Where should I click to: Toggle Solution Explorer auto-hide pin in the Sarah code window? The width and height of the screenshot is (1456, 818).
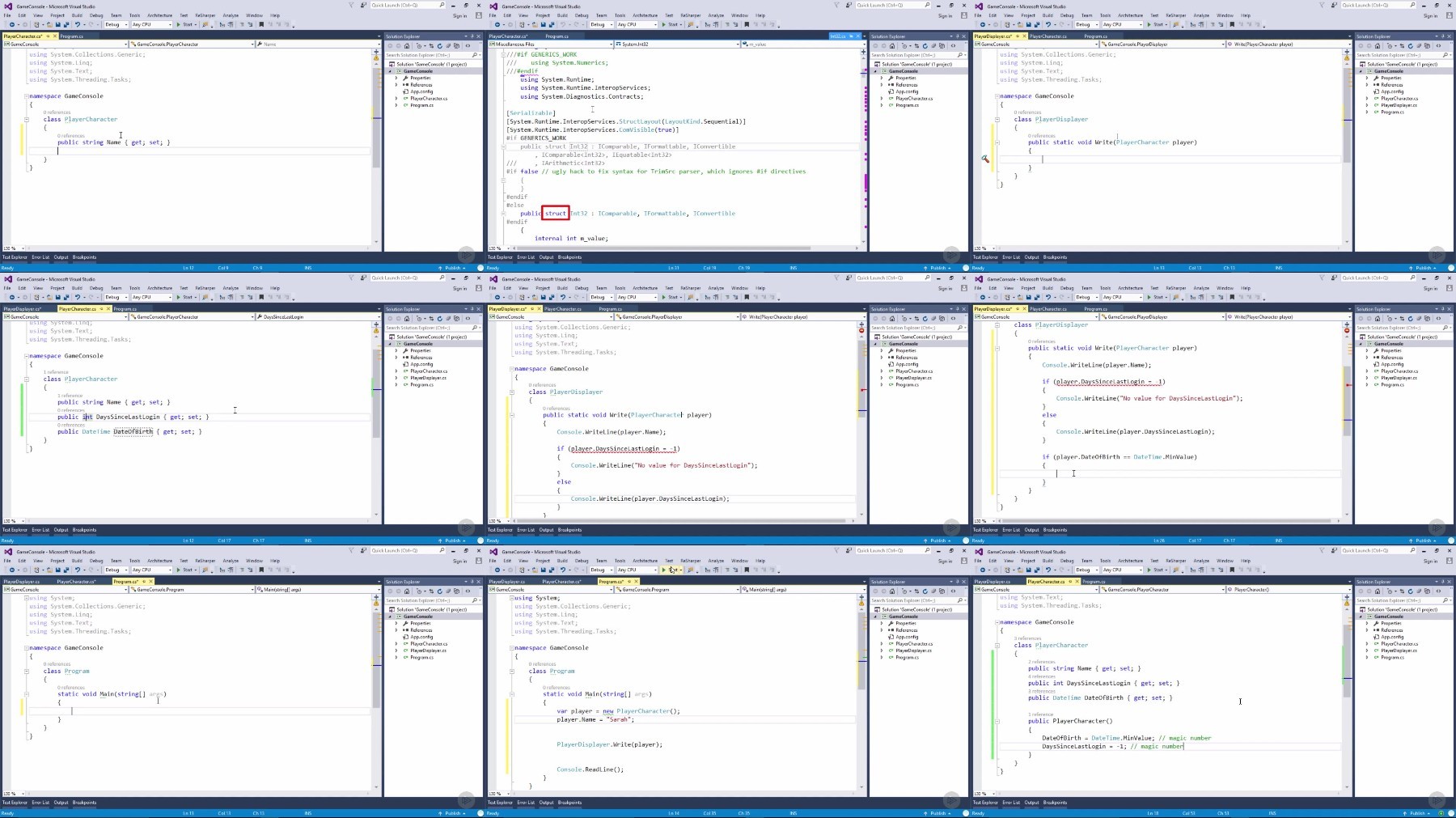click(958, 582)
